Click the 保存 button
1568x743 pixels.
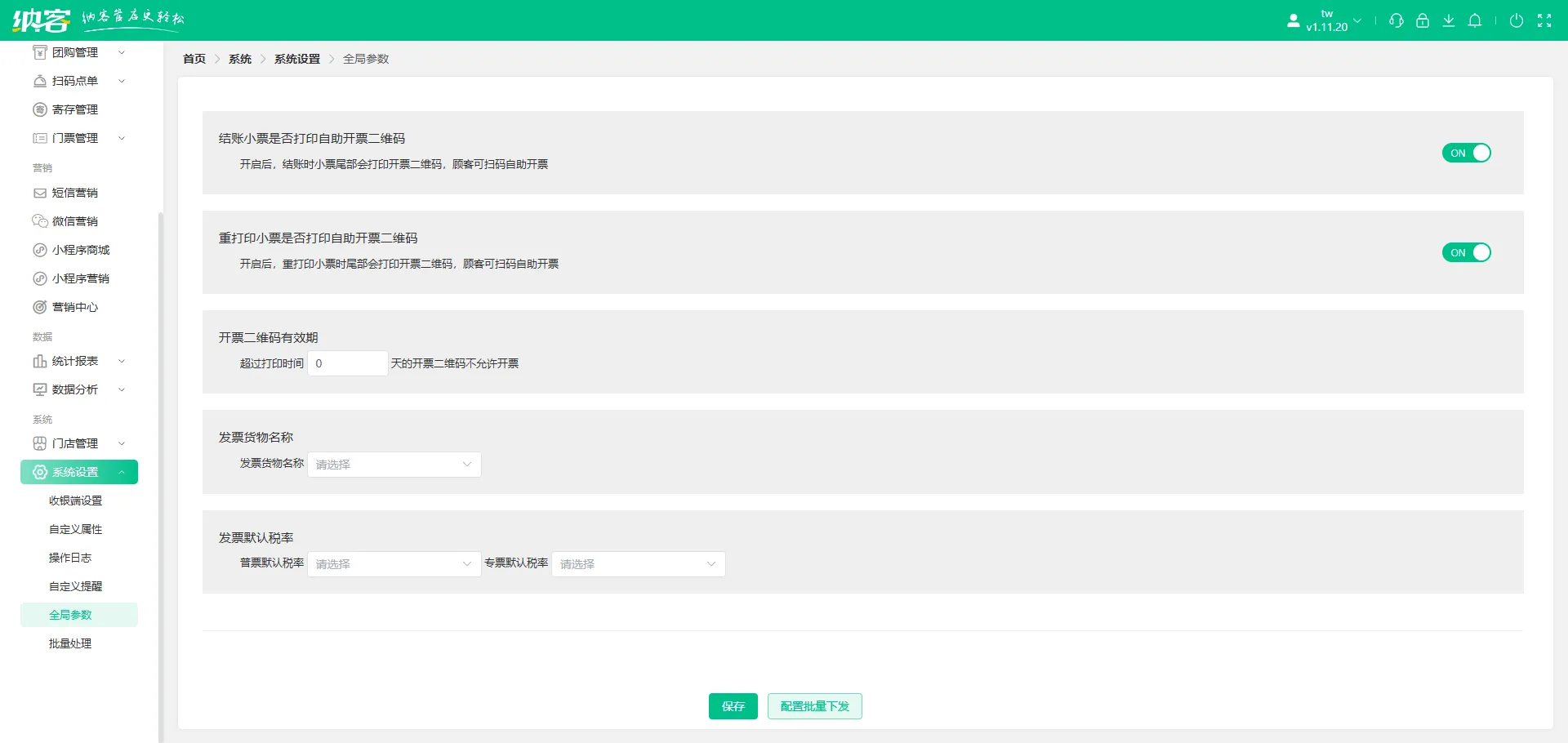[733, 706]
